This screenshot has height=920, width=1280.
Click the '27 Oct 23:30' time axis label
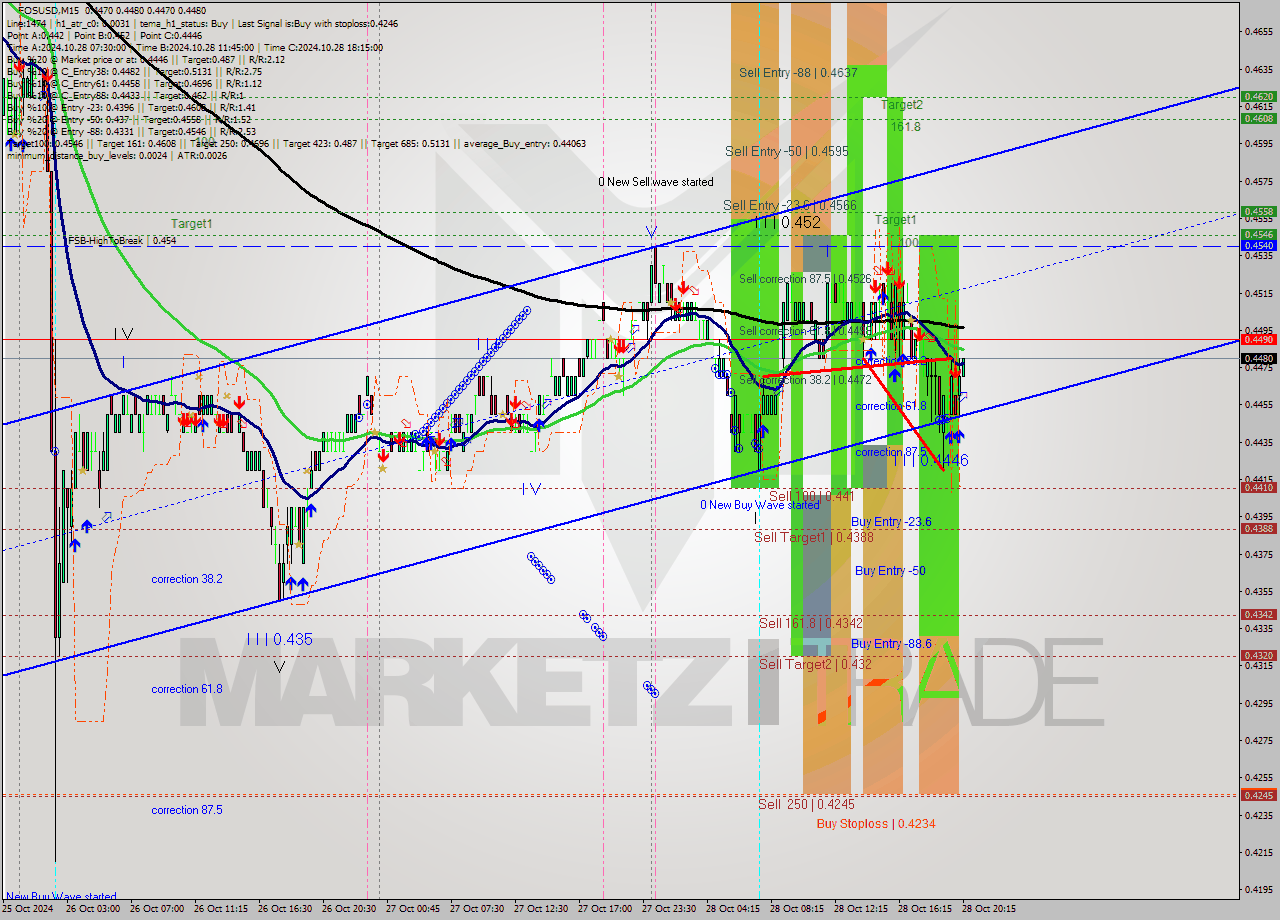click(x=669, y=909)
